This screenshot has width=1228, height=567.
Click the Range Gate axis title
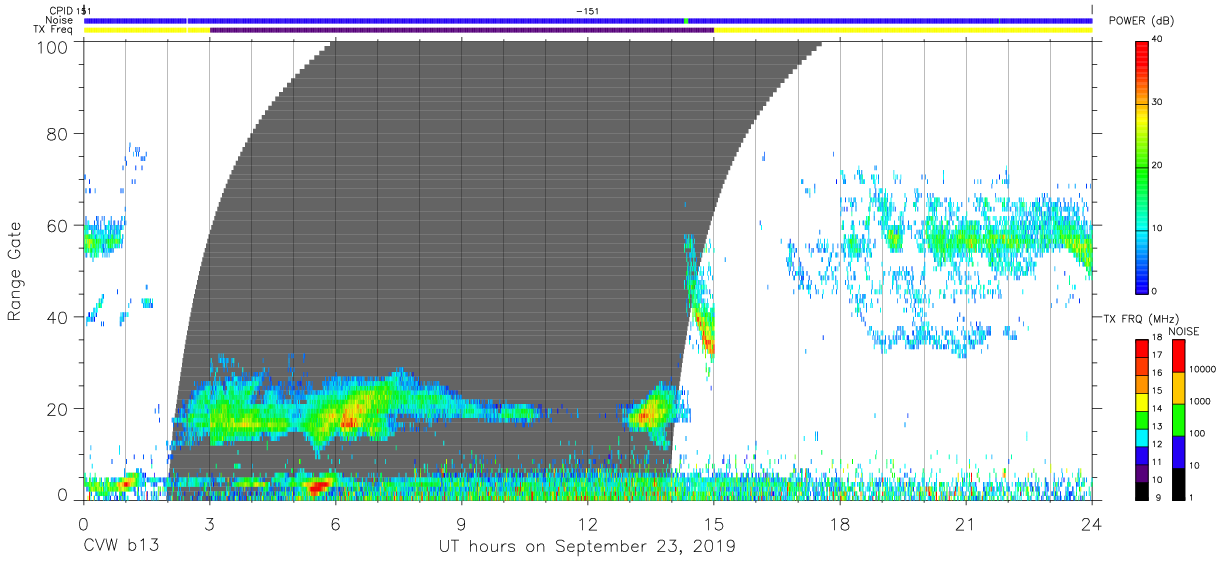[x=15, y=270]
